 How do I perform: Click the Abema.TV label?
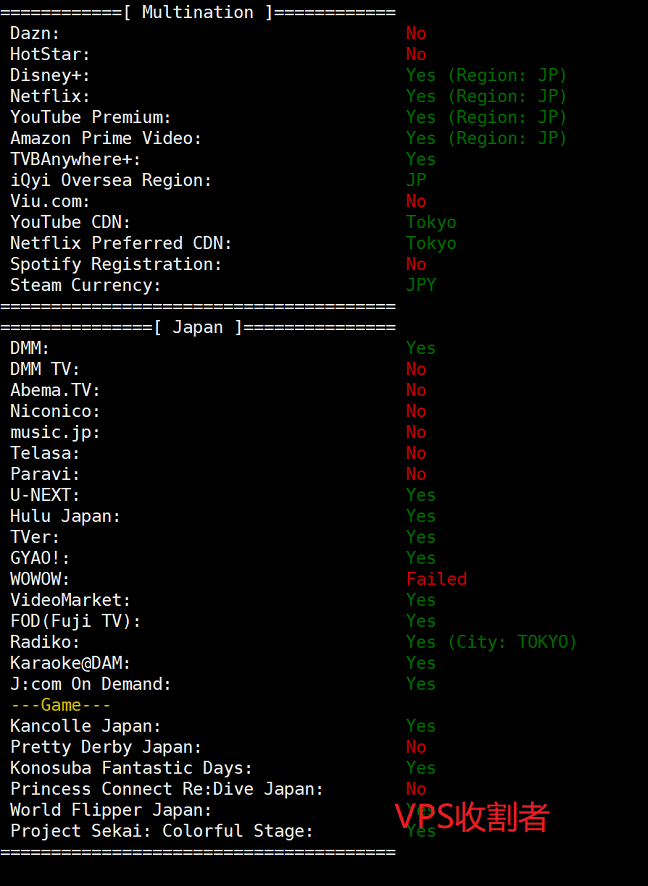click(x=55, y=390)
